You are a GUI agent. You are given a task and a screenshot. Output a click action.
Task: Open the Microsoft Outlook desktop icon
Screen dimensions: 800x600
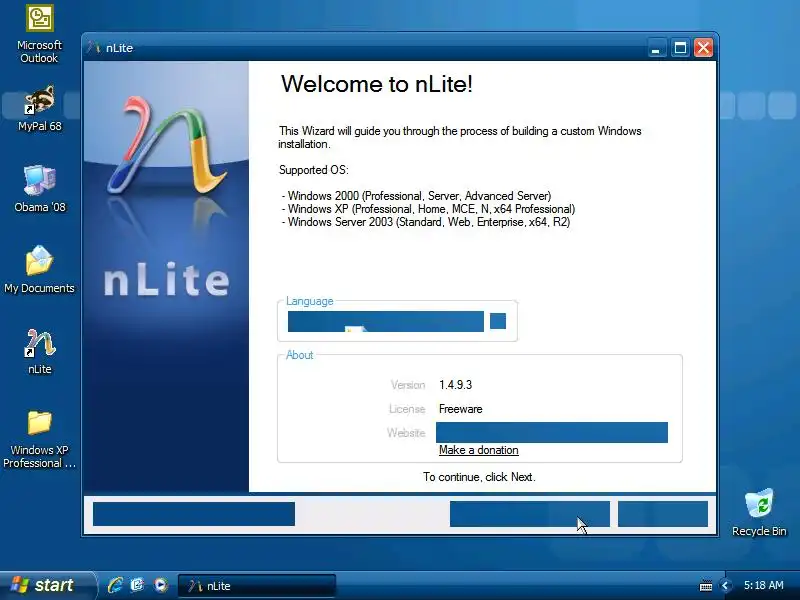tap(39, 35)
